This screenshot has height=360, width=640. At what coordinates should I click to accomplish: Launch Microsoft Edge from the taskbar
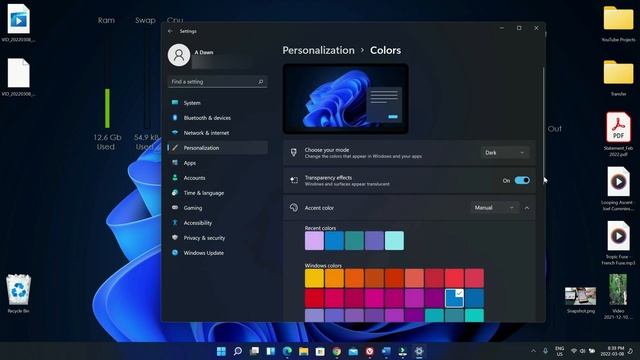pyautogui.click(x=287, y=351)
